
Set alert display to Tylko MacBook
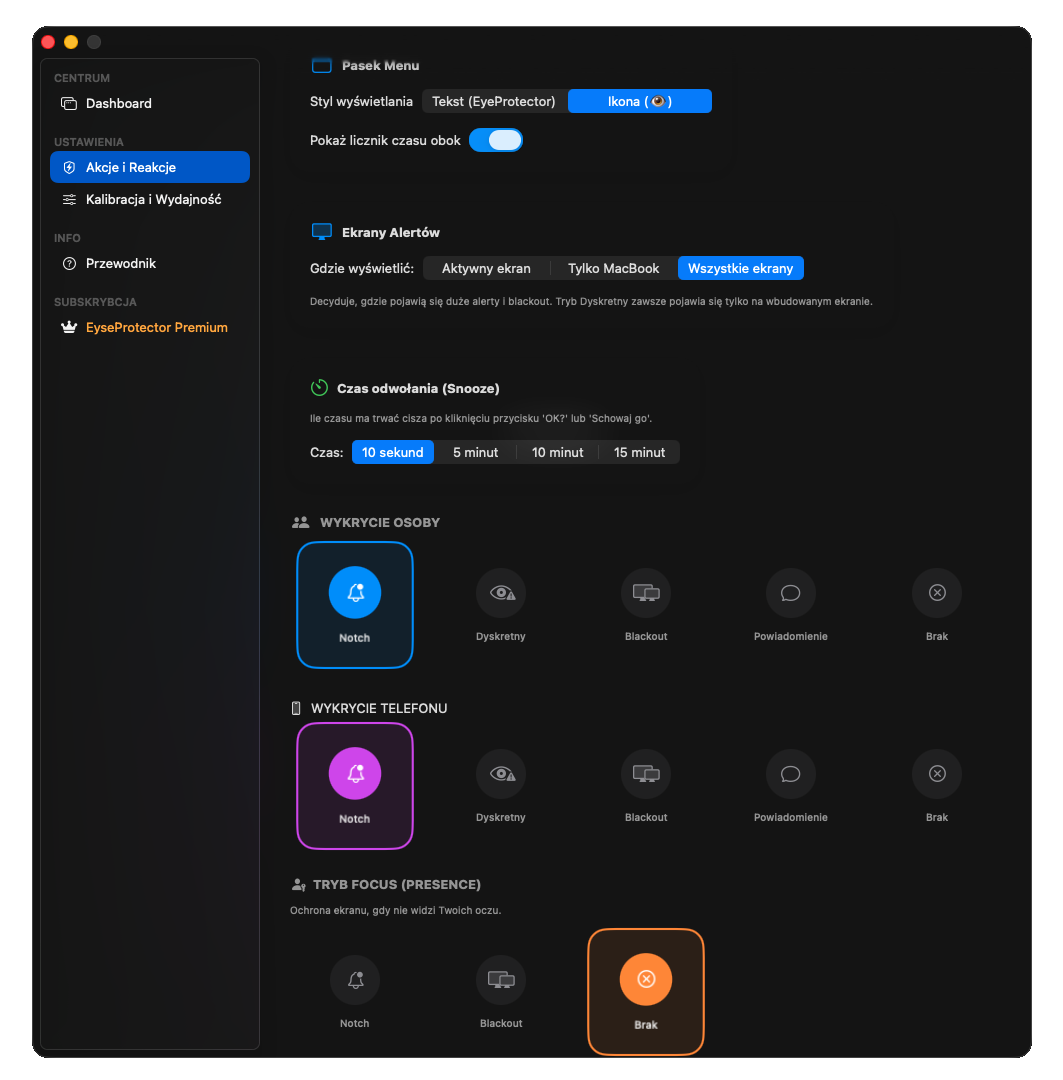point(614,268)
